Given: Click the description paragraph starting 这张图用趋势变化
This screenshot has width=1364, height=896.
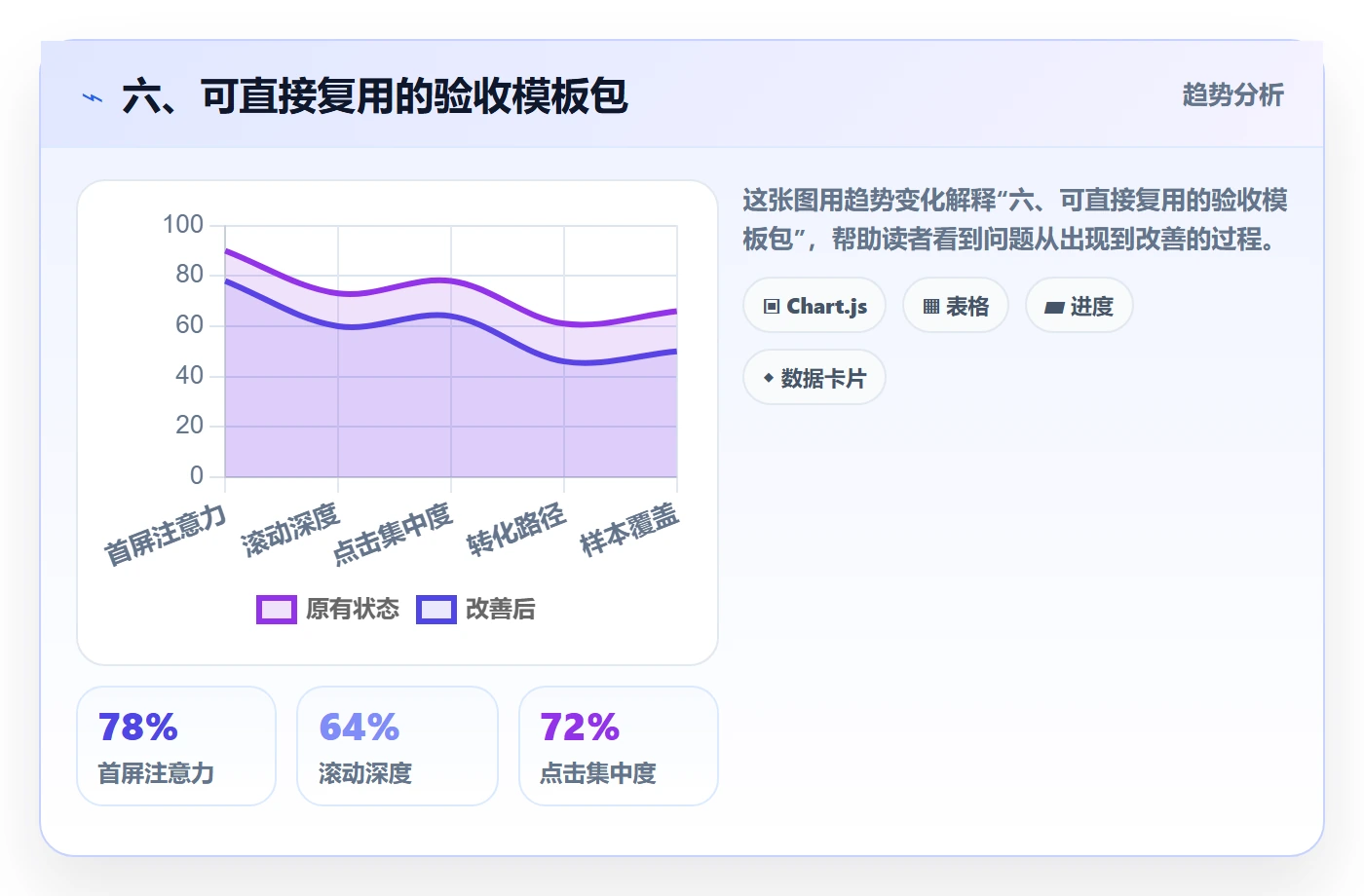Looking at the screenshot, I should (x=1015, y=219).
